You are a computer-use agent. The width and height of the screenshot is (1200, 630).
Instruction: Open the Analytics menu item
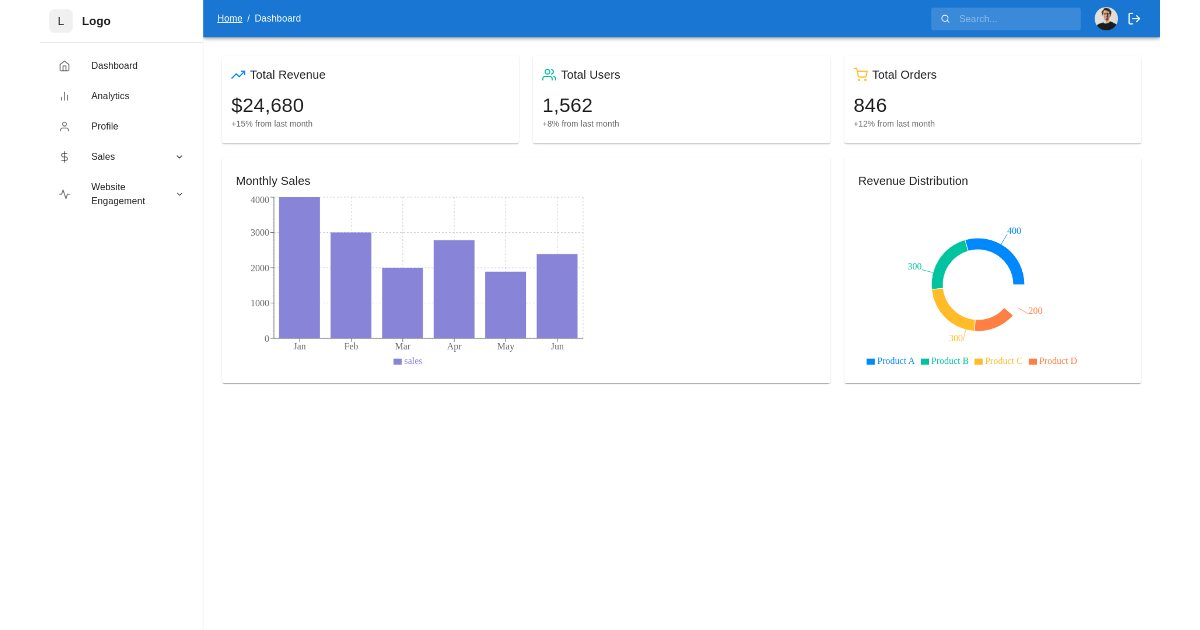pos(110,96)
